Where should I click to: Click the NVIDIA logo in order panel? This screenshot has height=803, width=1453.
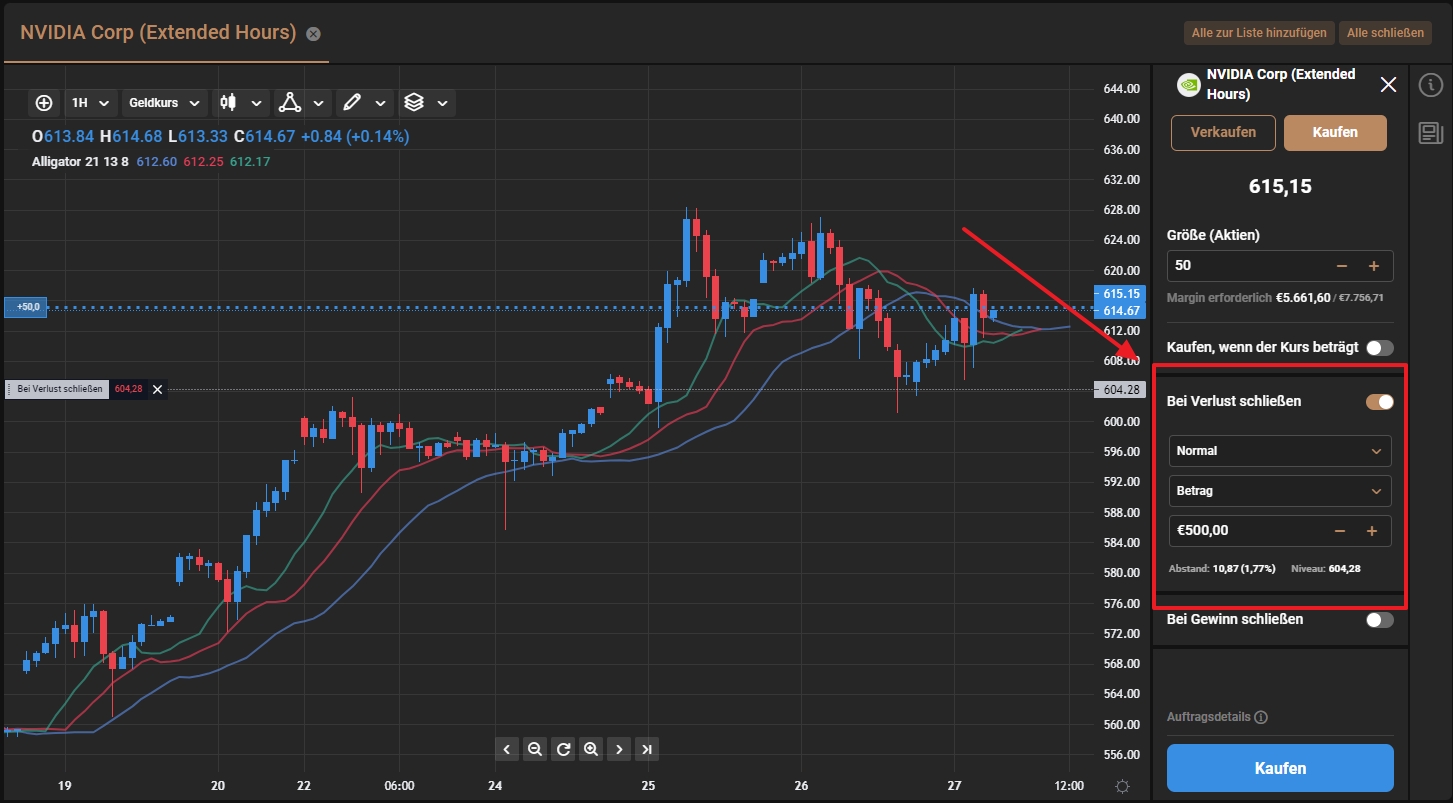pos(1188,84)
